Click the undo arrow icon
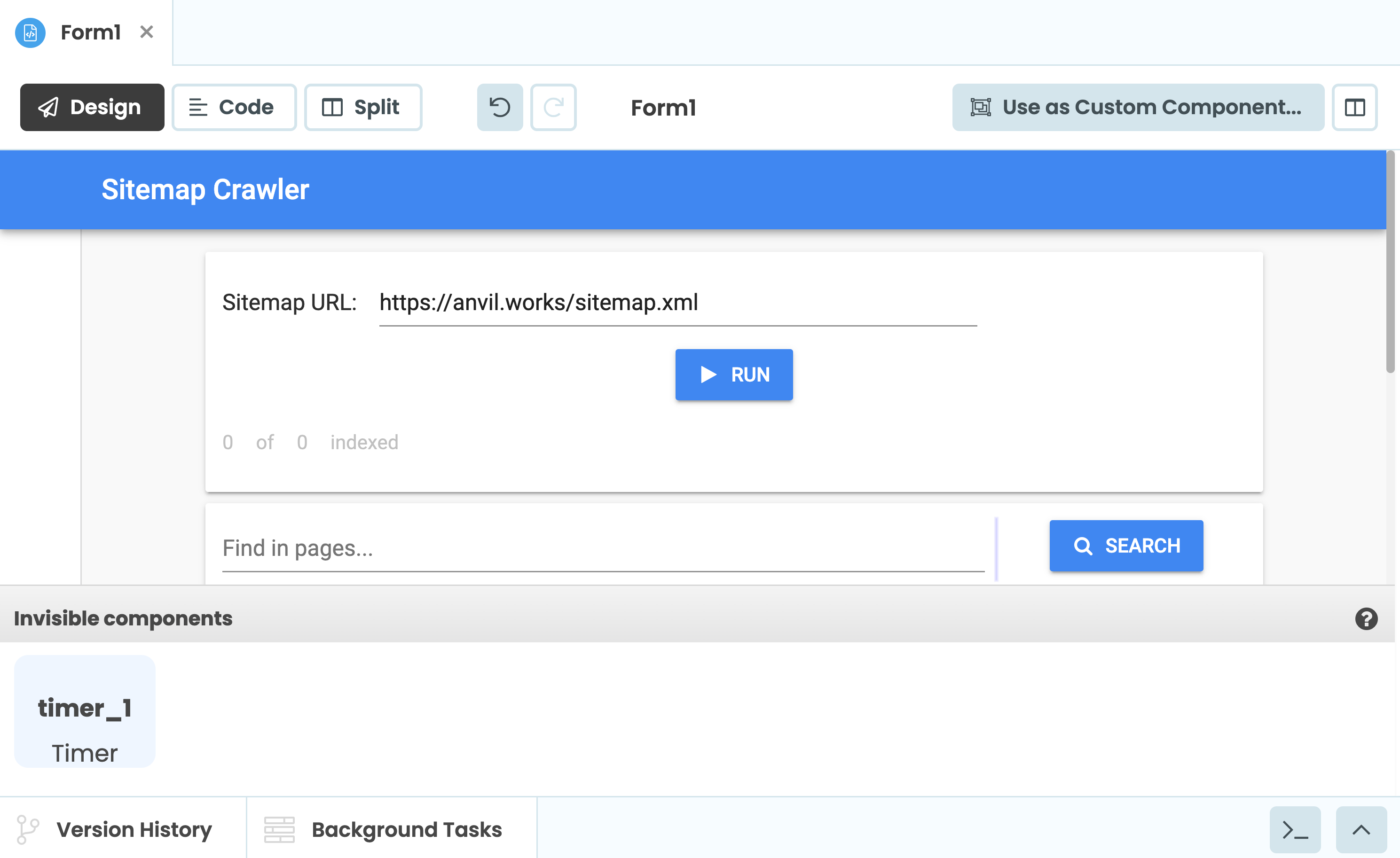This screenshot has width=1400, height=858. tap(499, 107)
